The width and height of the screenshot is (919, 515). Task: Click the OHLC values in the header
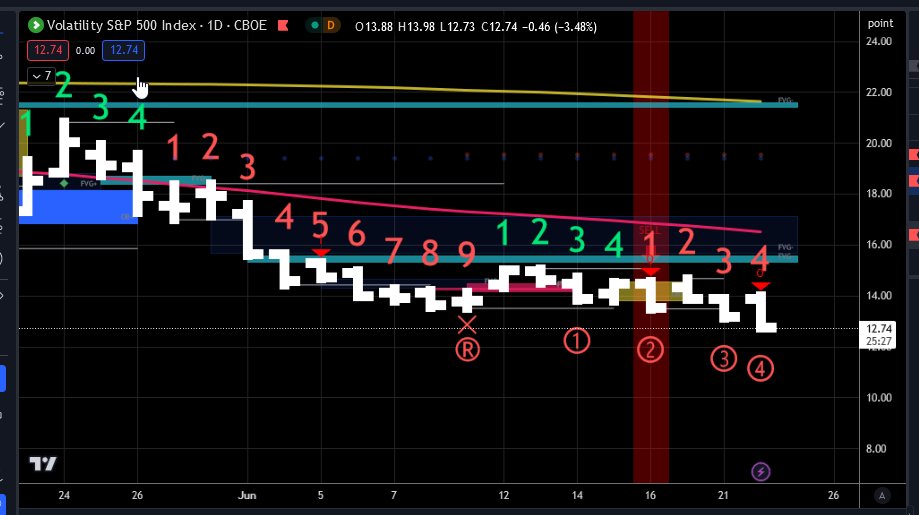pos(476,27)
